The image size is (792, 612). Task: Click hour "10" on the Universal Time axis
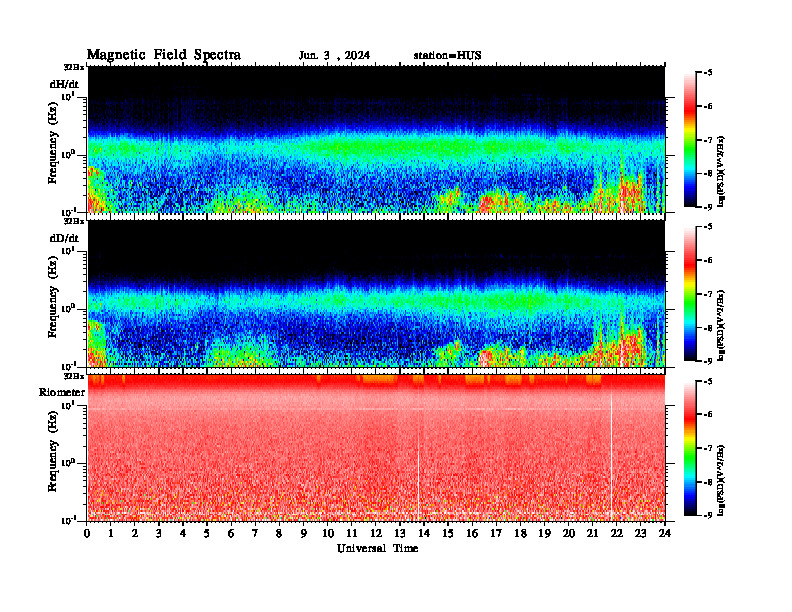point(328,534)
